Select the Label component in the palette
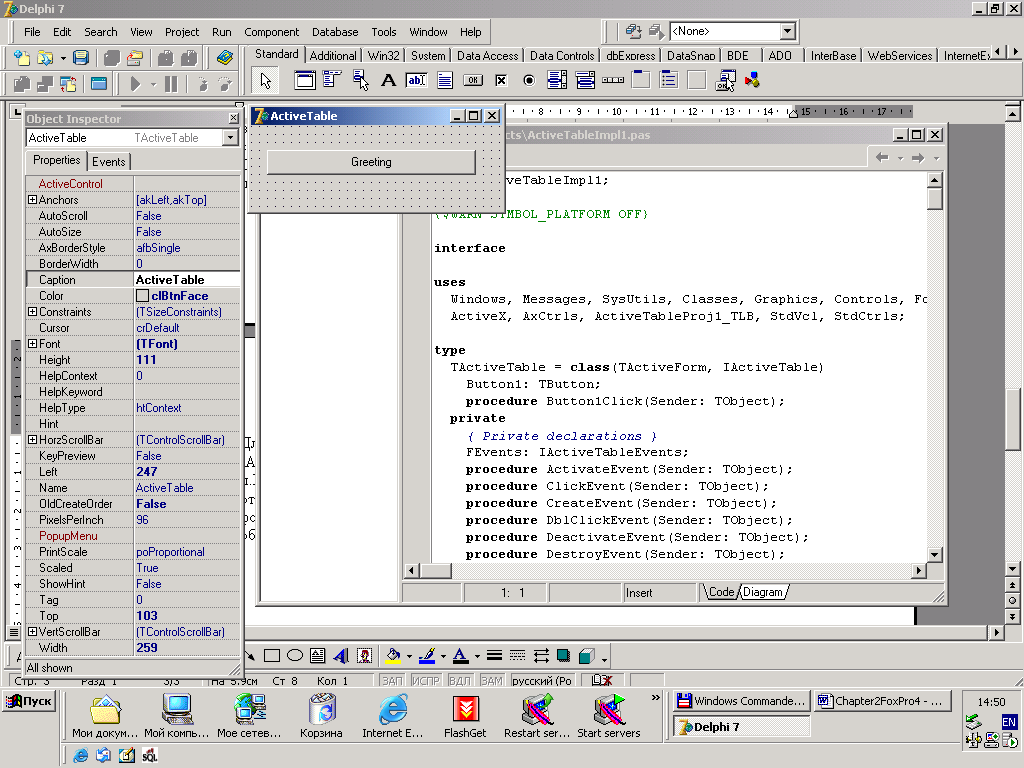Viewport: 1024px width, 768px height. click(389, 80)
